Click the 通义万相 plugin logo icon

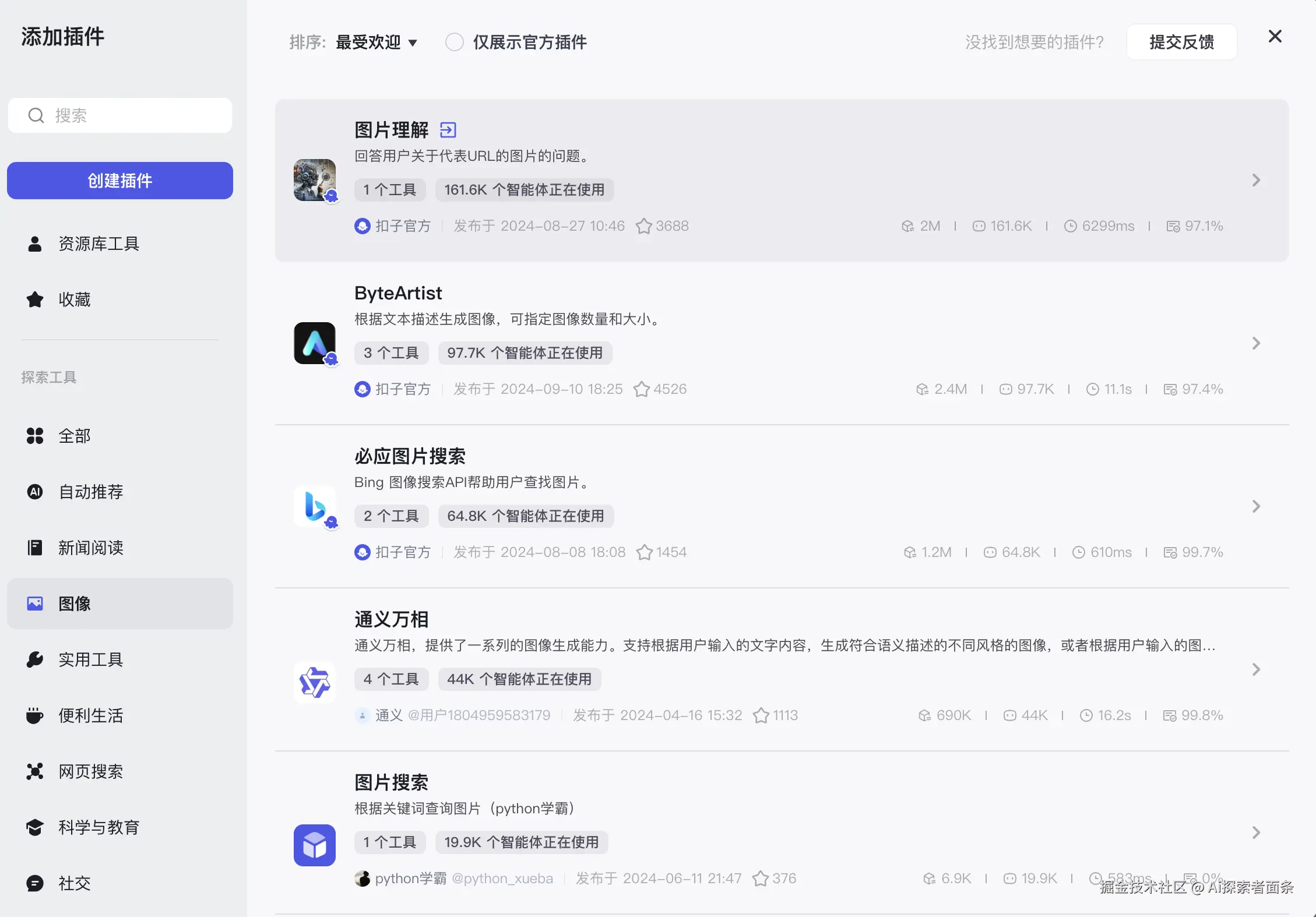click(x=315, y=682)
